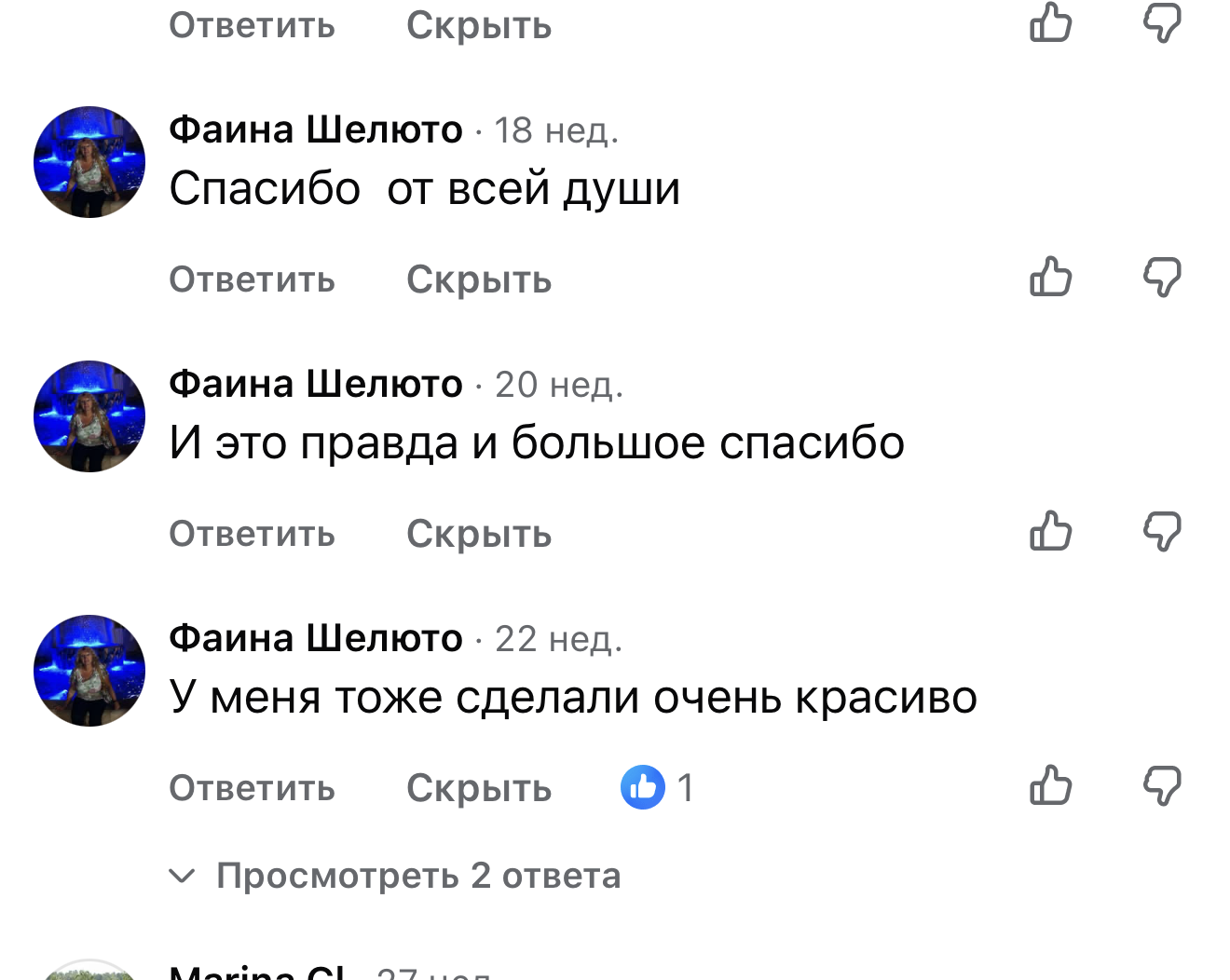Dislike the 'И это правда и большое спасибо' comment

click(x=1162, y=531)
